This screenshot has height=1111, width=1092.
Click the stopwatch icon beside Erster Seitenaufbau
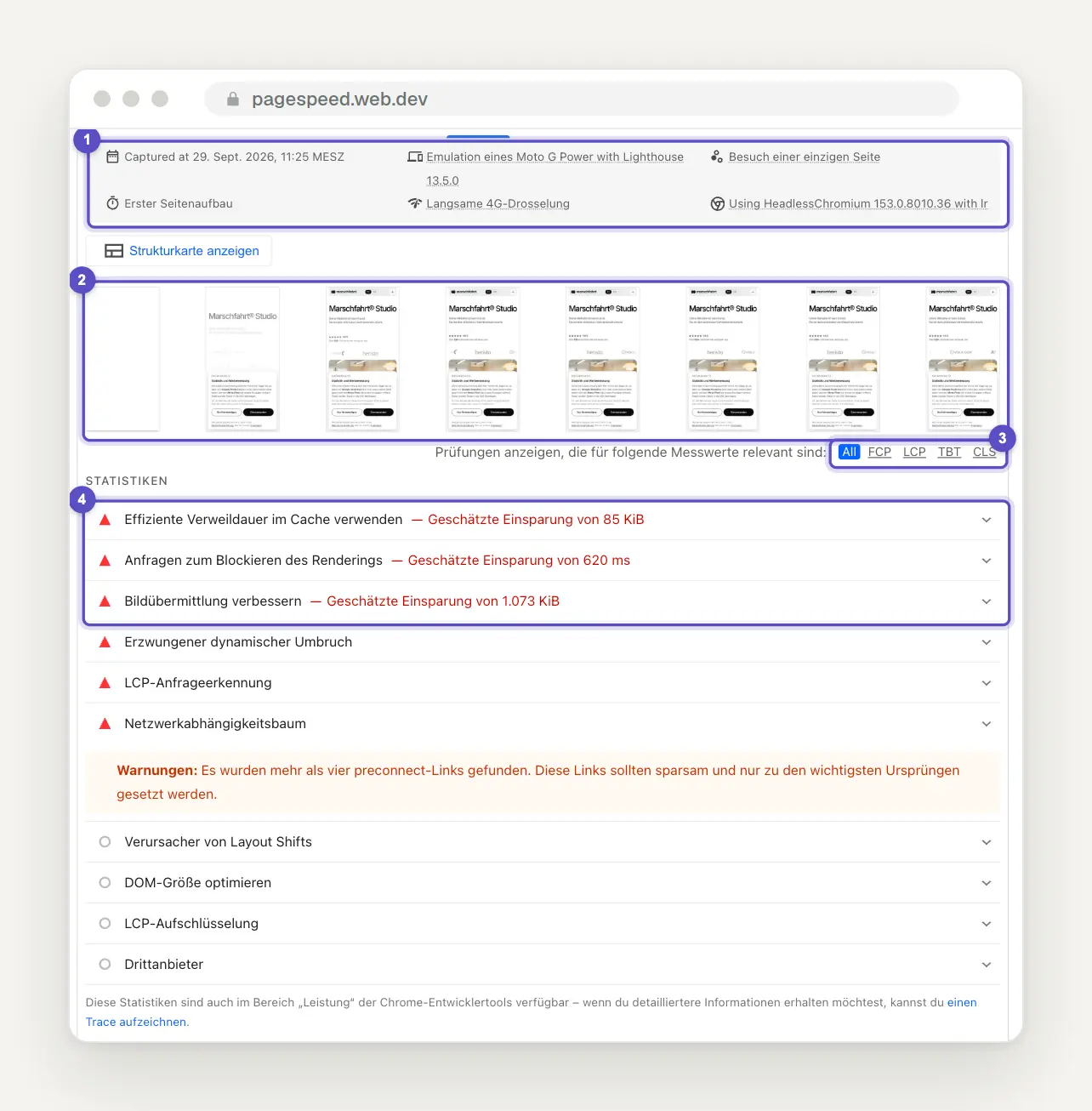(112, 203)
